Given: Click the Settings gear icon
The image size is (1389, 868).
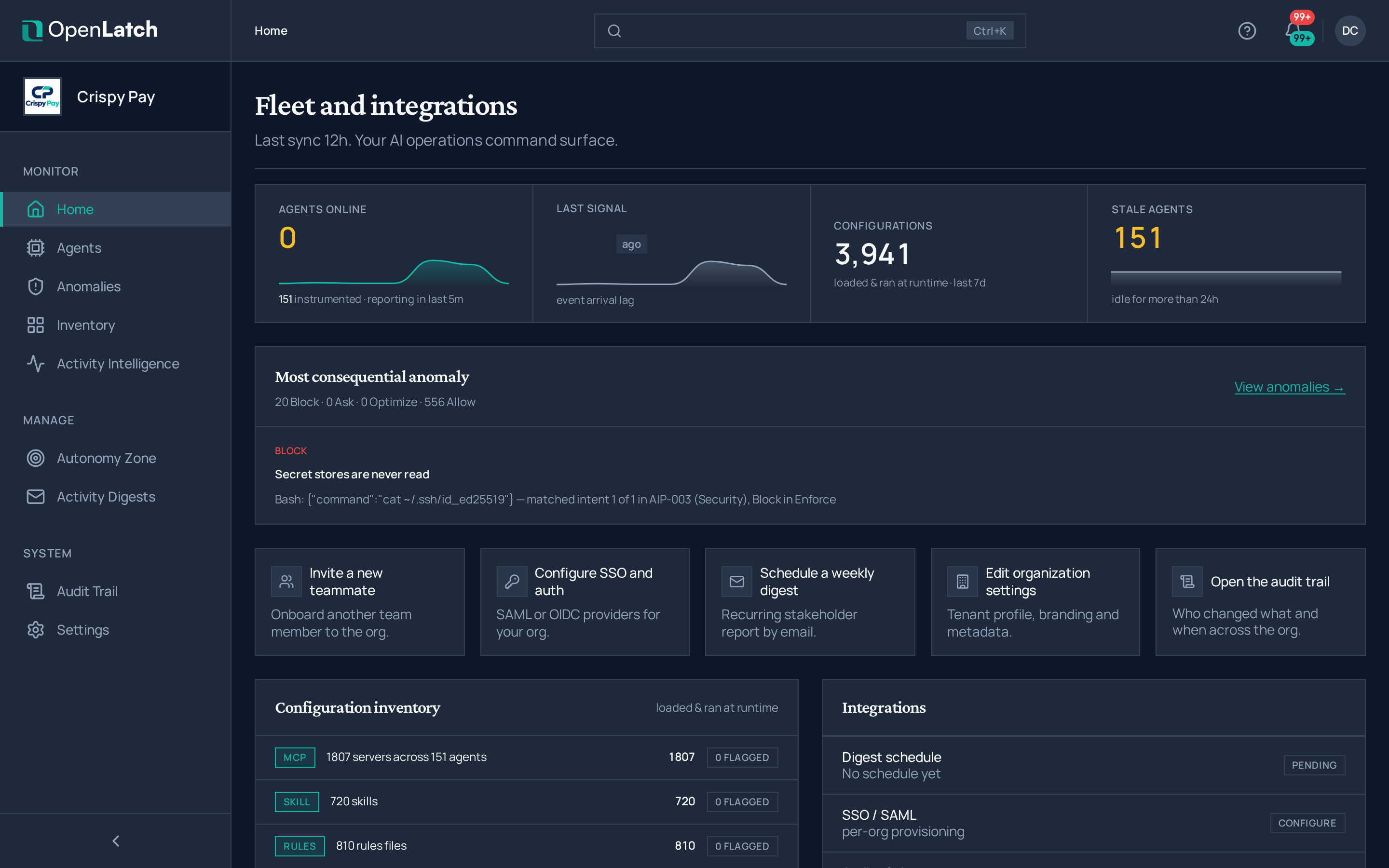Looking at the screenshot, I should tap(36, 630).
